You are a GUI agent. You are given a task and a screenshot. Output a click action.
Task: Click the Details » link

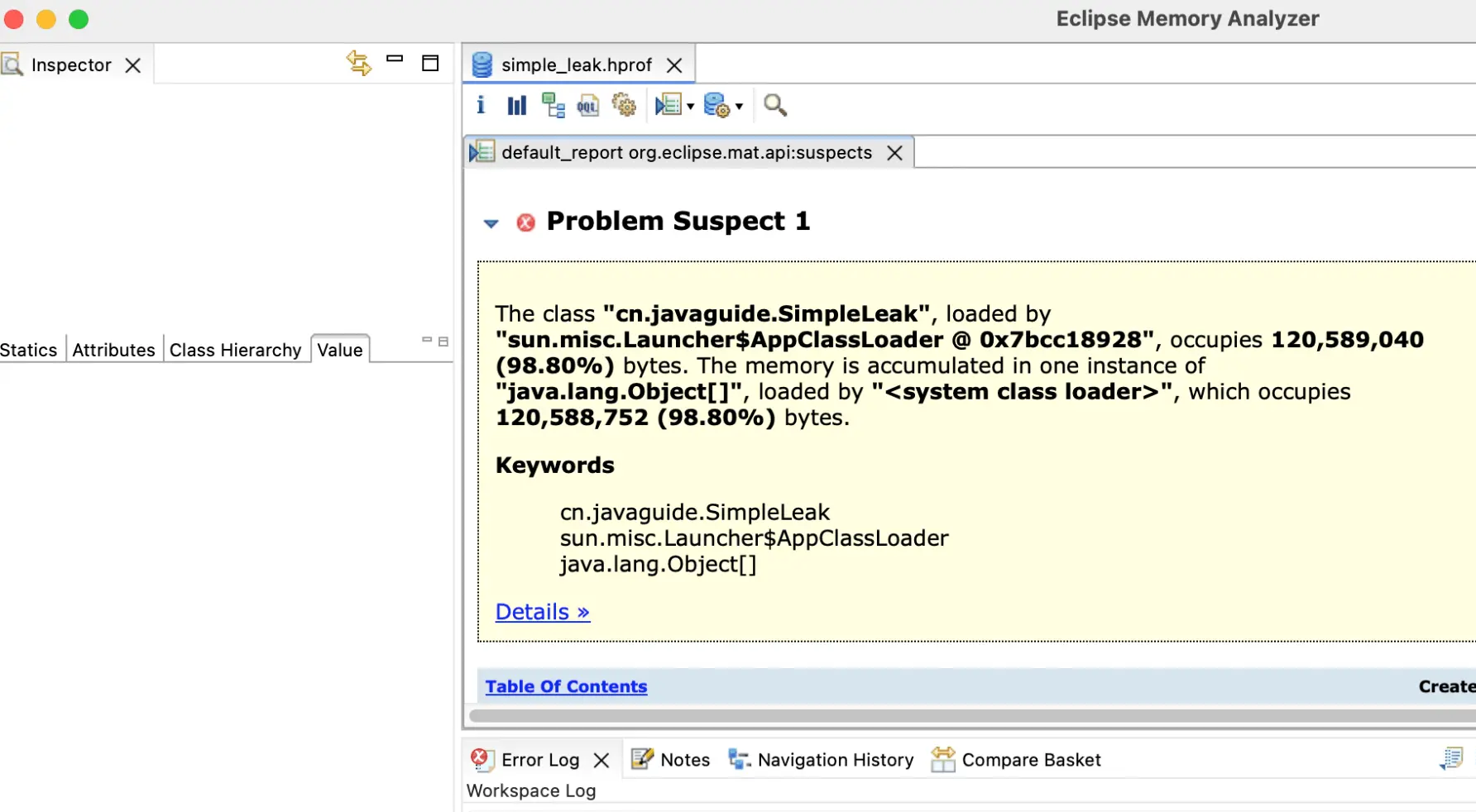[x=542, y=612]
